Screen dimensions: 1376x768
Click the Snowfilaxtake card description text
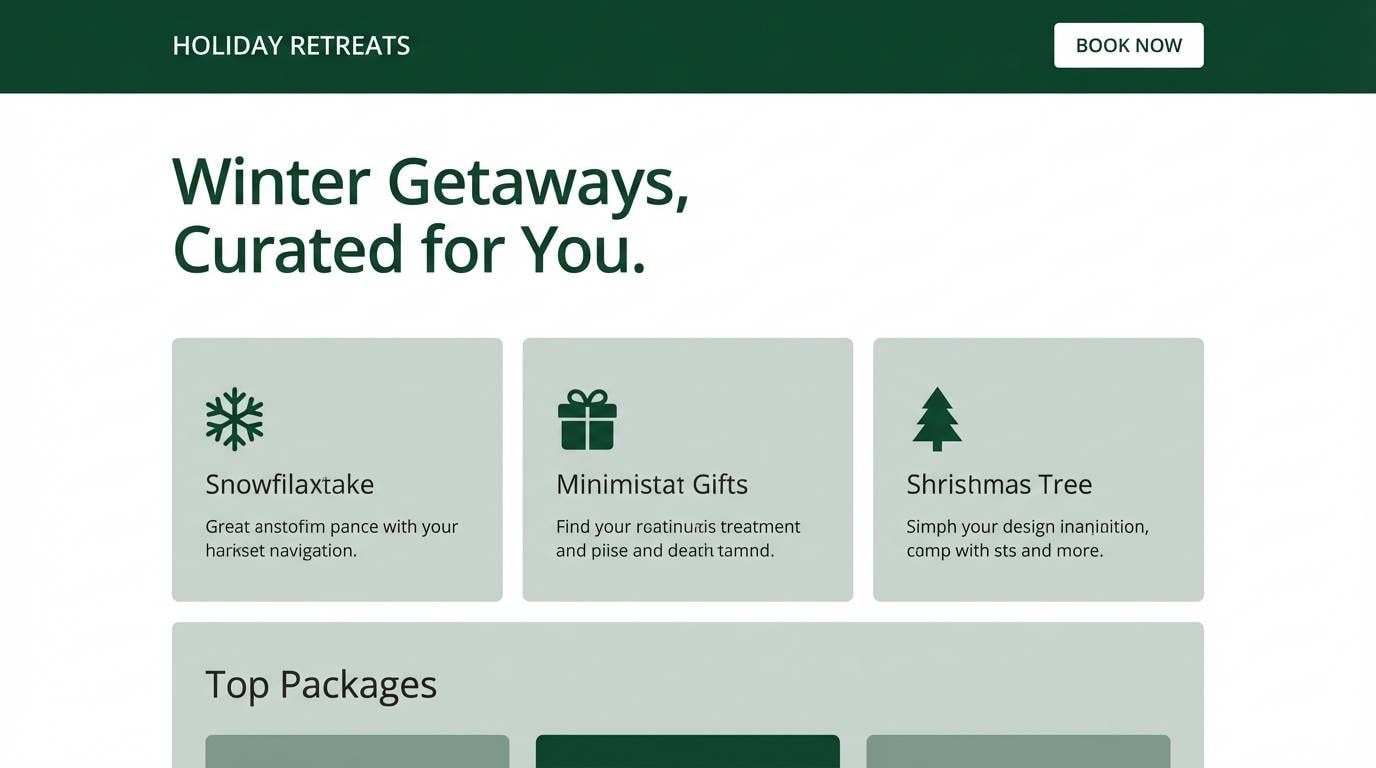331,538
